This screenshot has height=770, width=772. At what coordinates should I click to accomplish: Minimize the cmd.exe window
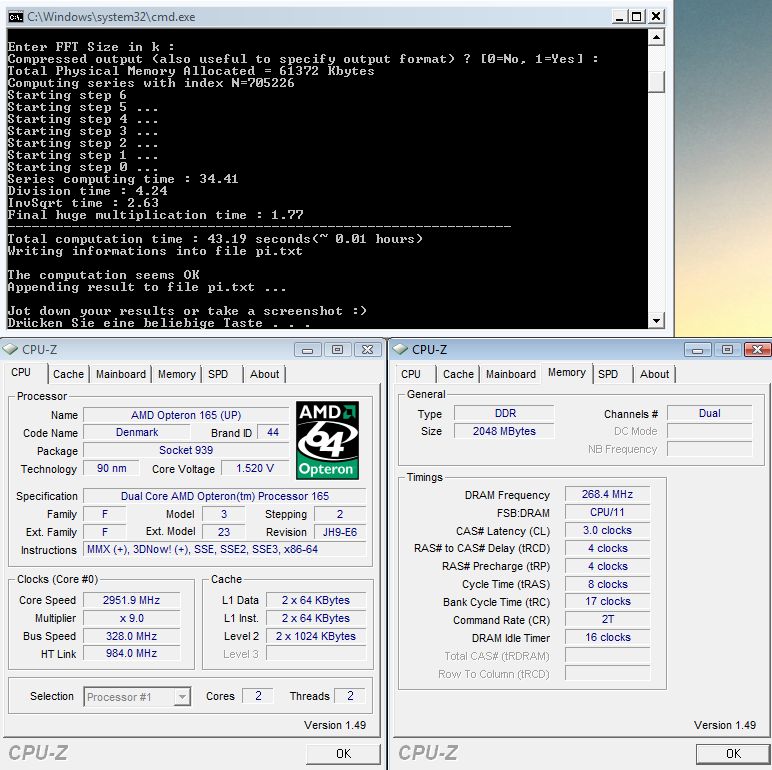tap(619, 17)
